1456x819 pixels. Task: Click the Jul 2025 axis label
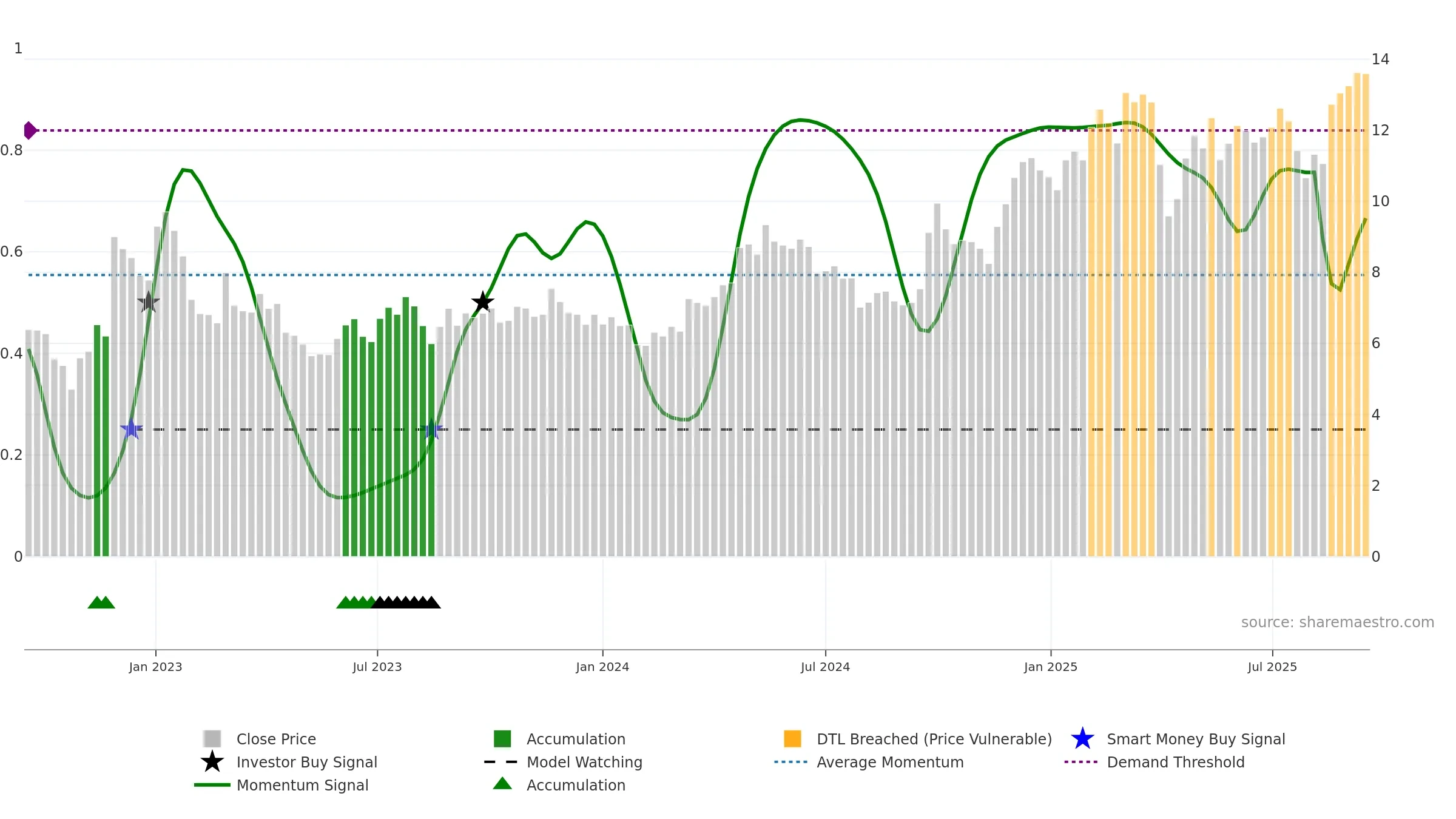click(1272, 667)
